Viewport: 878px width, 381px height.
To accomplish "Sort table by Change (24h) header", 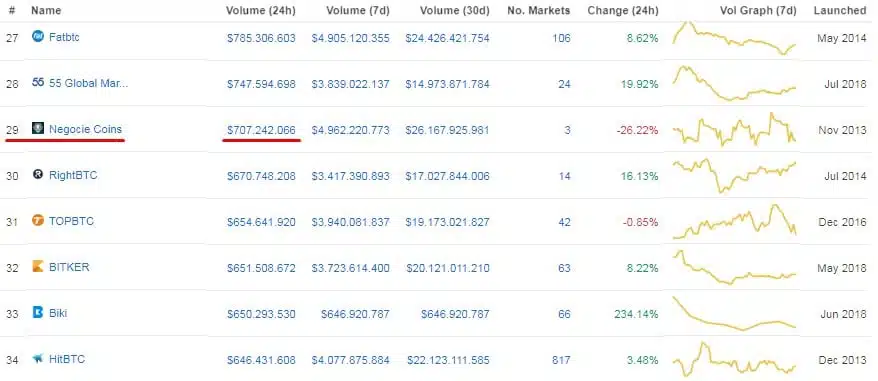I will coord(623,10).
